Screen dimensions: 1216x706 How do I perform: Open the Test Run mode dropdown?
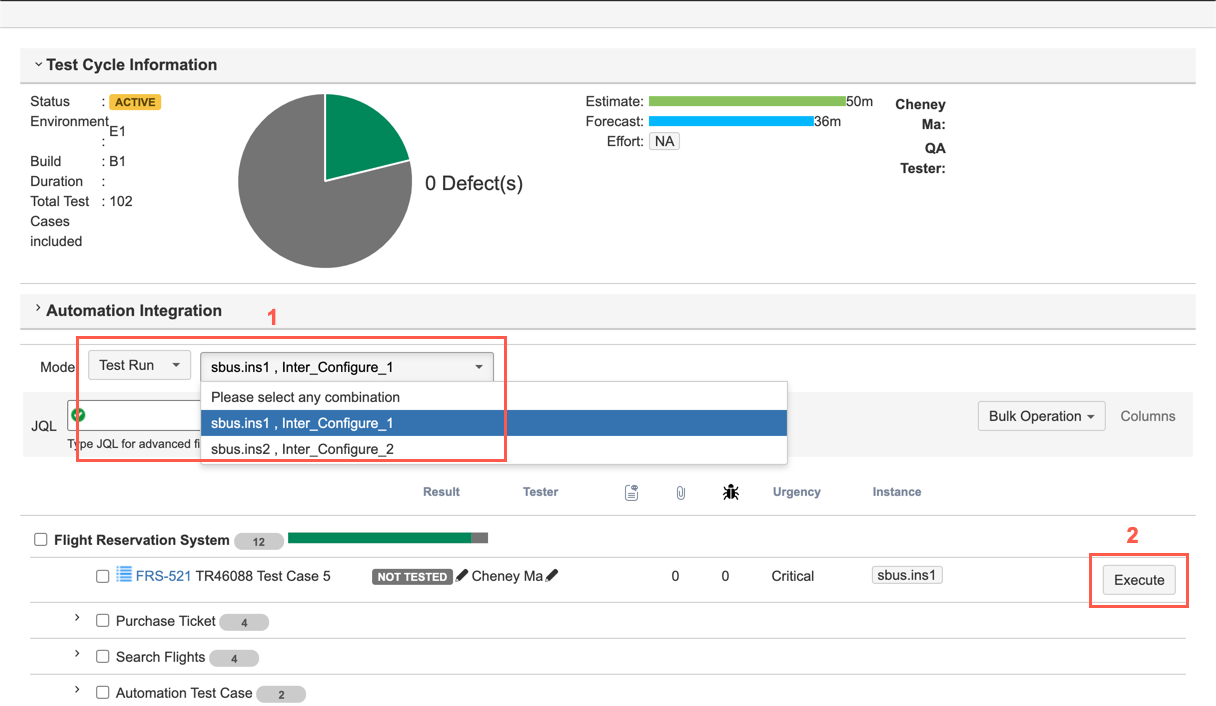[139, 366]
